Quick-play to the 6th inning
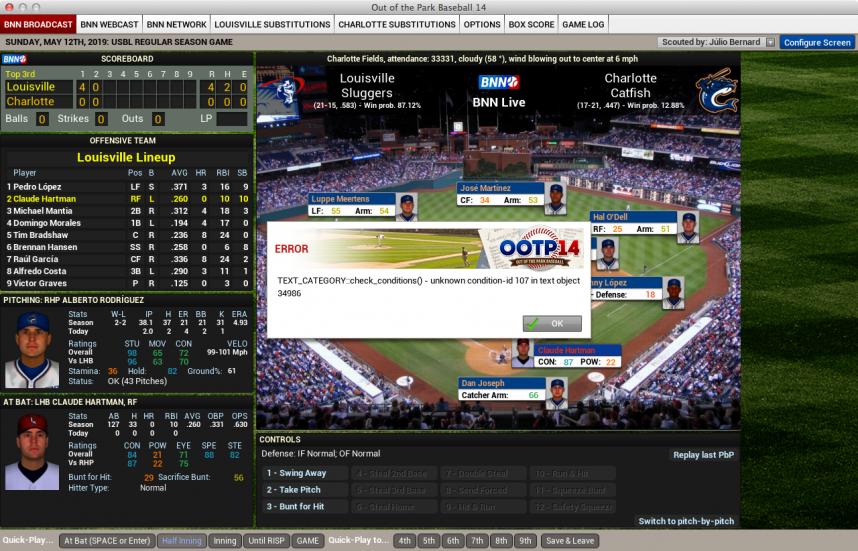This screenshot has height=551, width=858. [453, 541]
